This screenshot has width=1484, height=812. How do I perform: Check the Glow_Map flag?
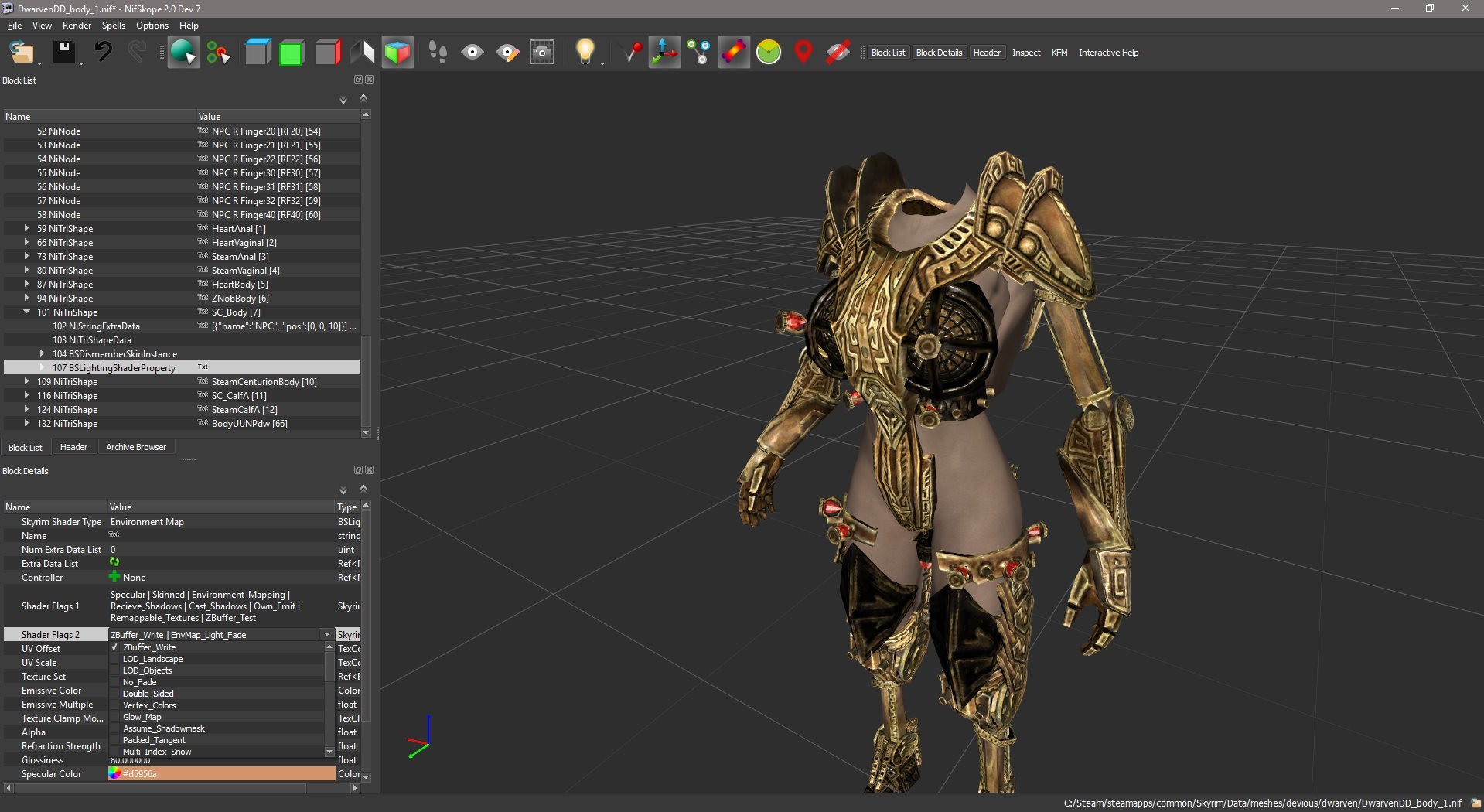pyautogui.click(x=114, y=717)
